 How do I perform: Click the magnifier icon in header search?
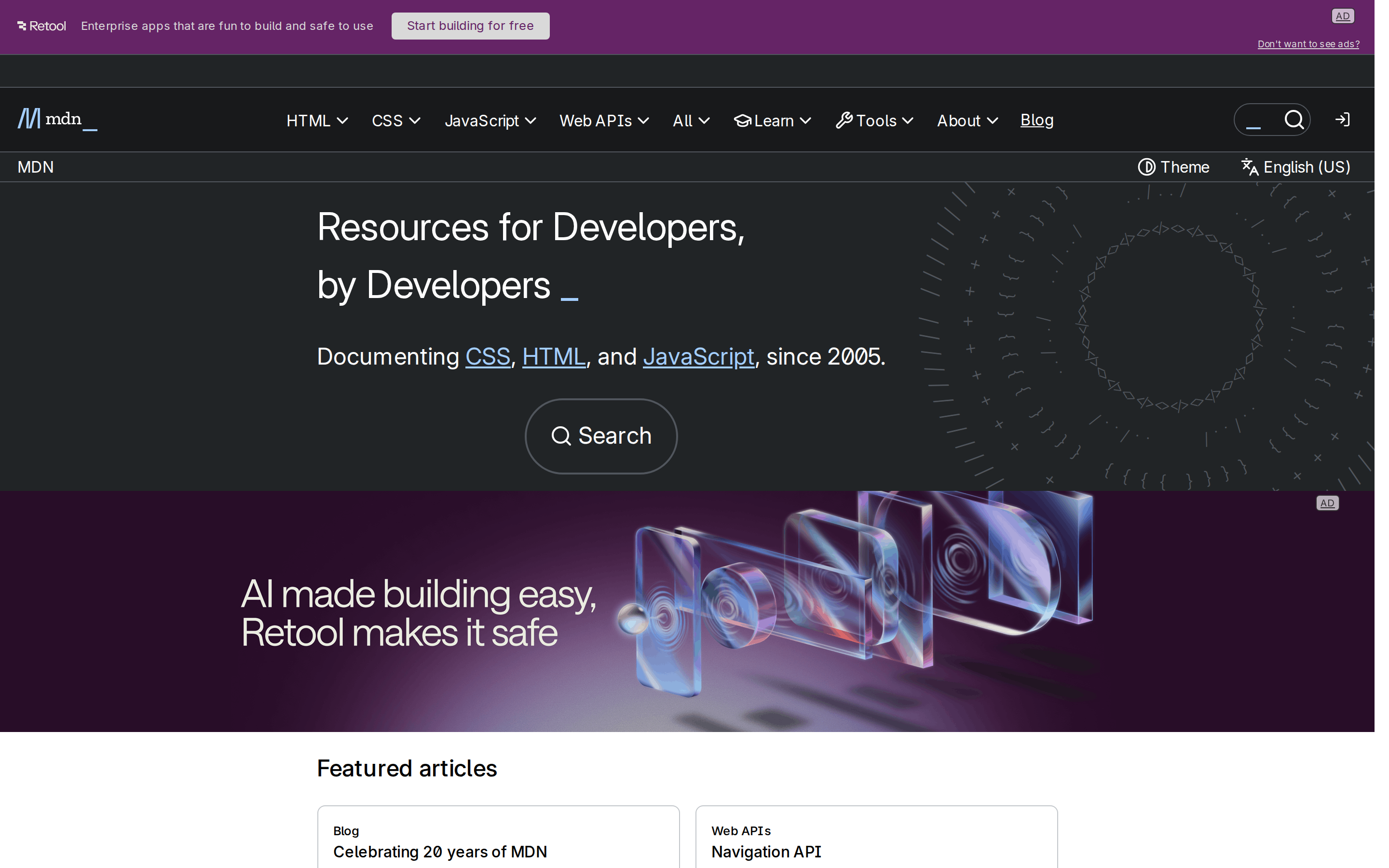pyautogui.click(x=1294, y=120)
